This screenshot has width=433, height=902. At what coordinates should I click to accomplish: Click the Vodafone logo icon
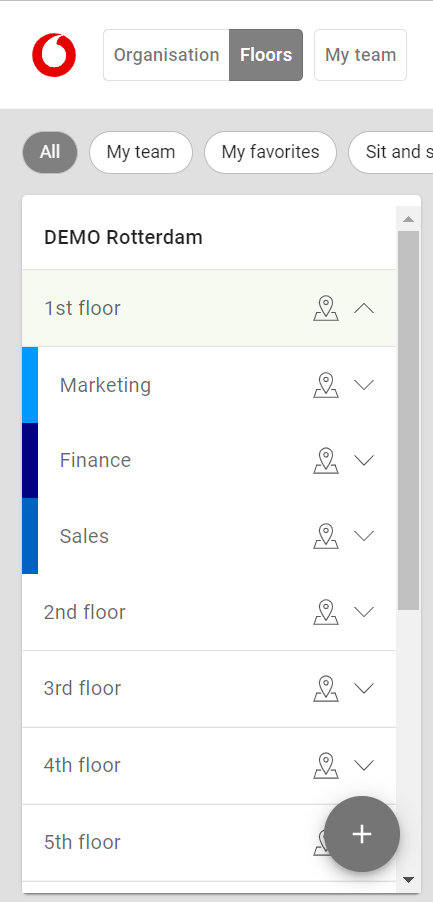pyautogui.click(x=54, y=55)
